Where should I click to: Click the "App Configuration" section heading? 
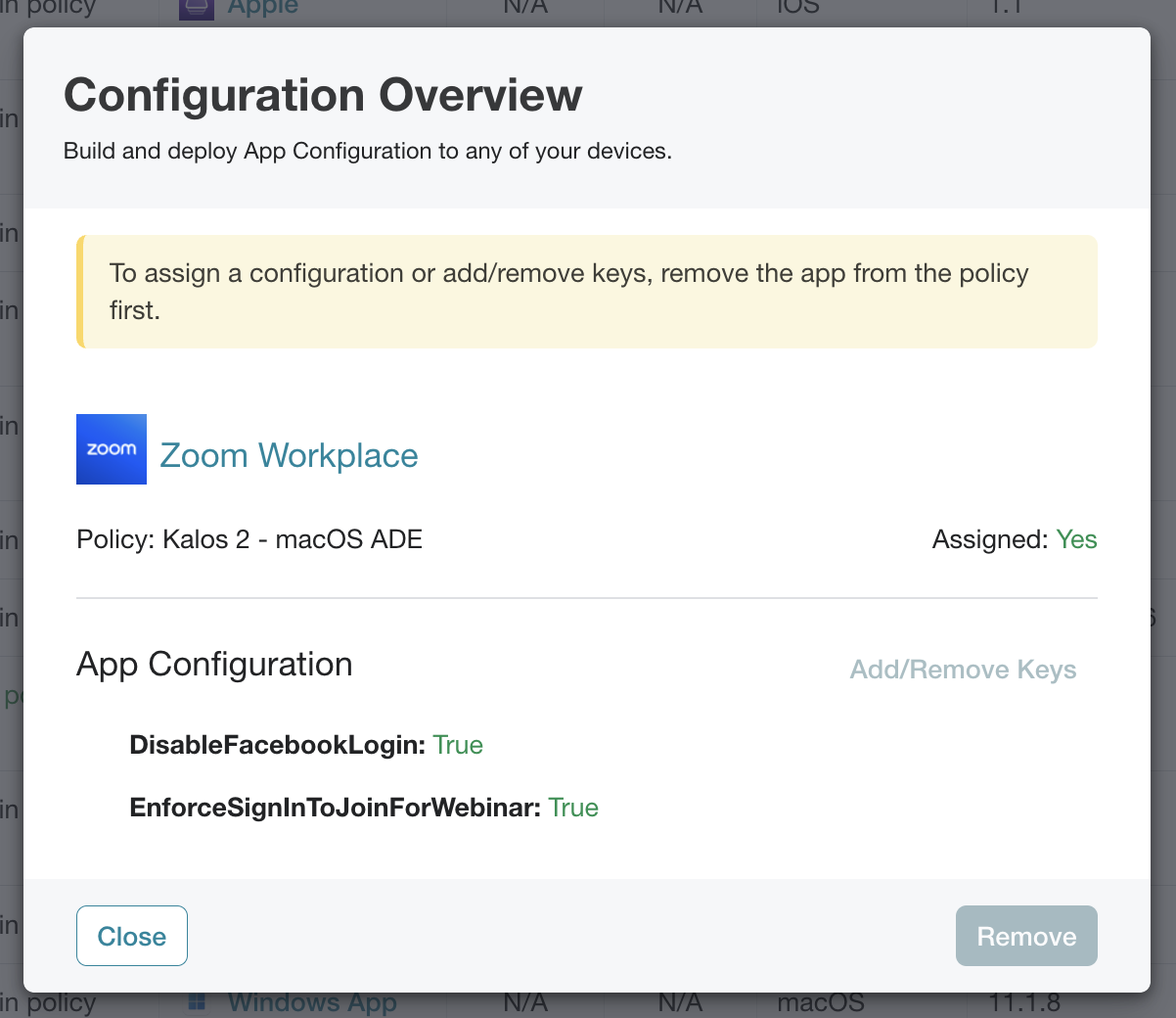tap(214, 664)
